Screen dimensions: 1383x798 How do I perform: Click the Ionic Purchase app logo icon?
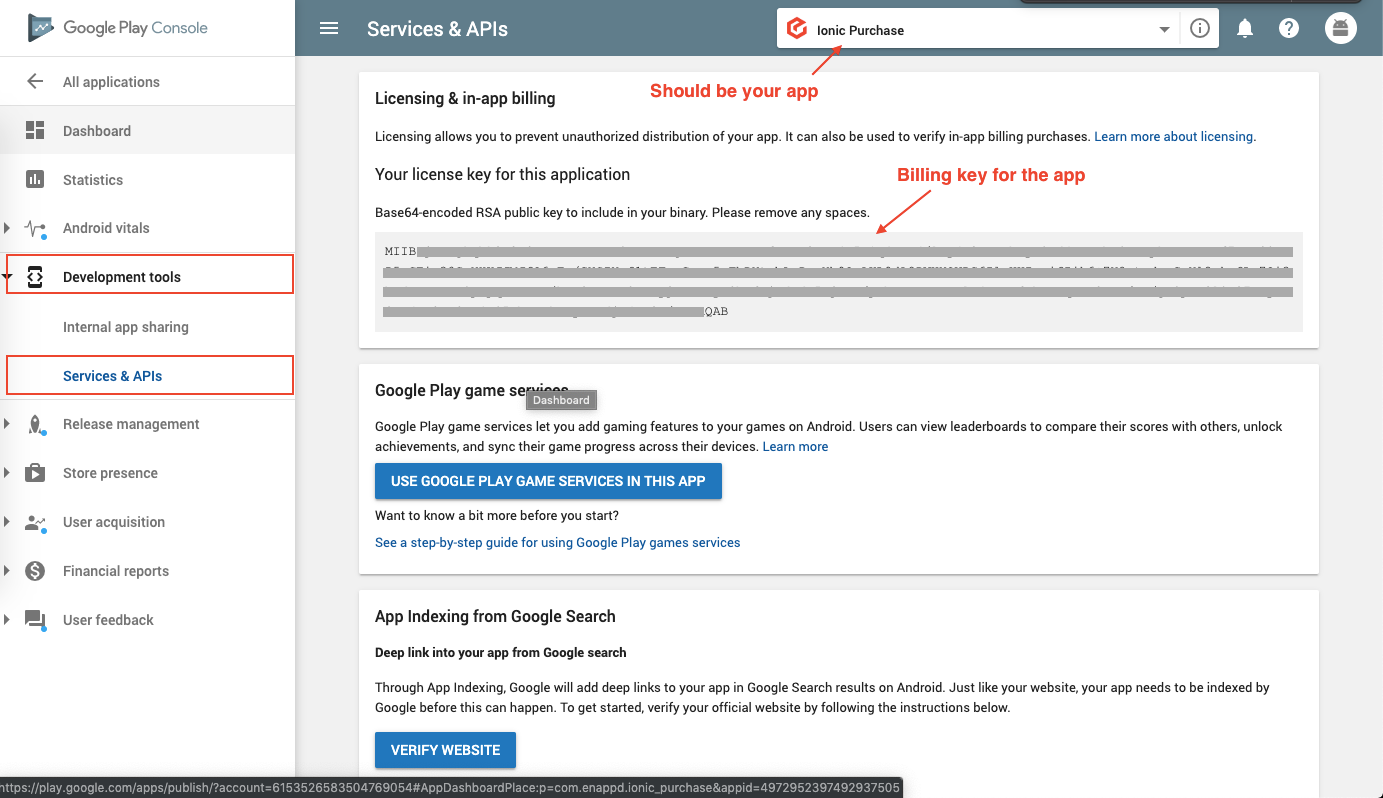click(797, 29)
